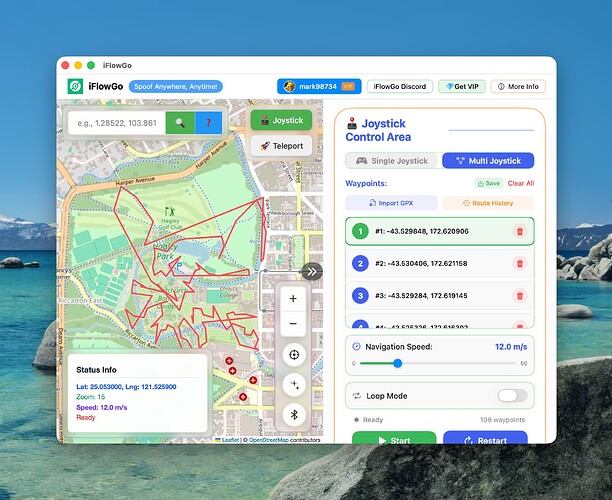Delete waypoint #2 with trash icon
The height and width of the screenshot is (500, 612).
pyautogui.click(x=520, y=263)
